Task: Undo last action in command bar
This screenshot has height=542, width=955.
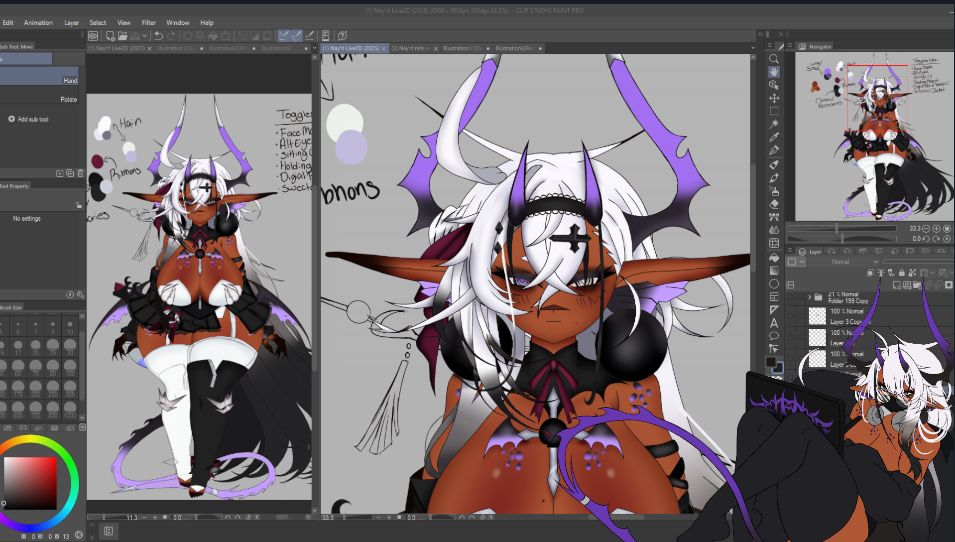Action: [158, 36]
